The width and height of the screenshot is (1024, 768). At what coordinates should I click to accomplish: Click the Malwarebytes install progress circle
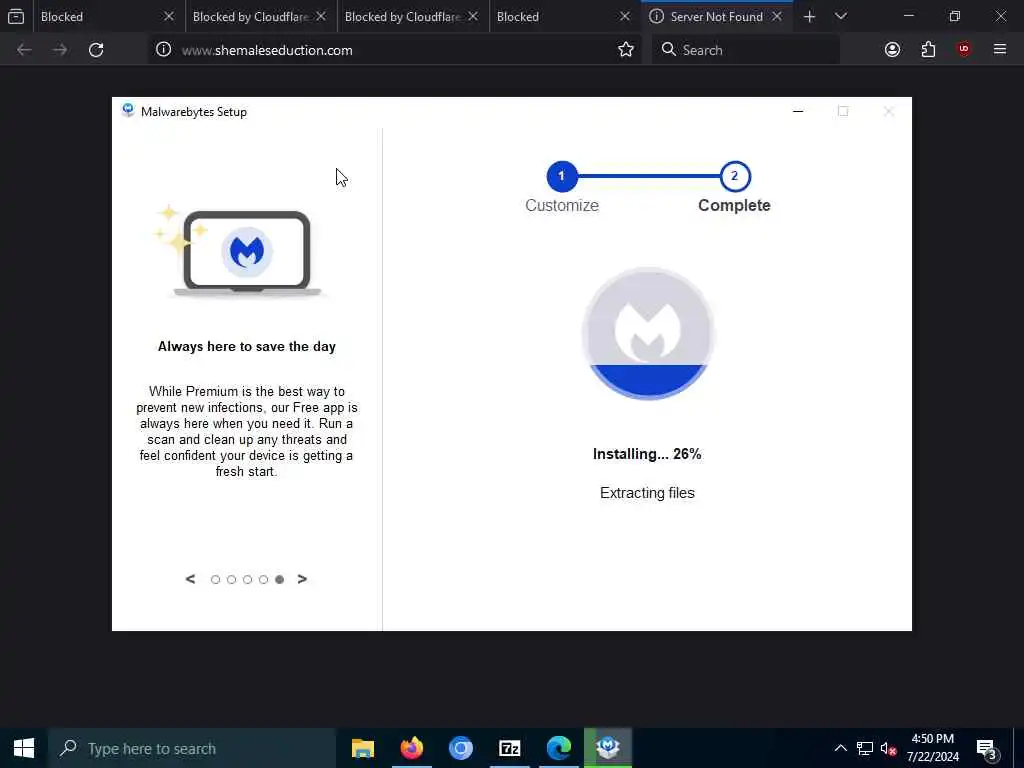click(x=647, y=333)
